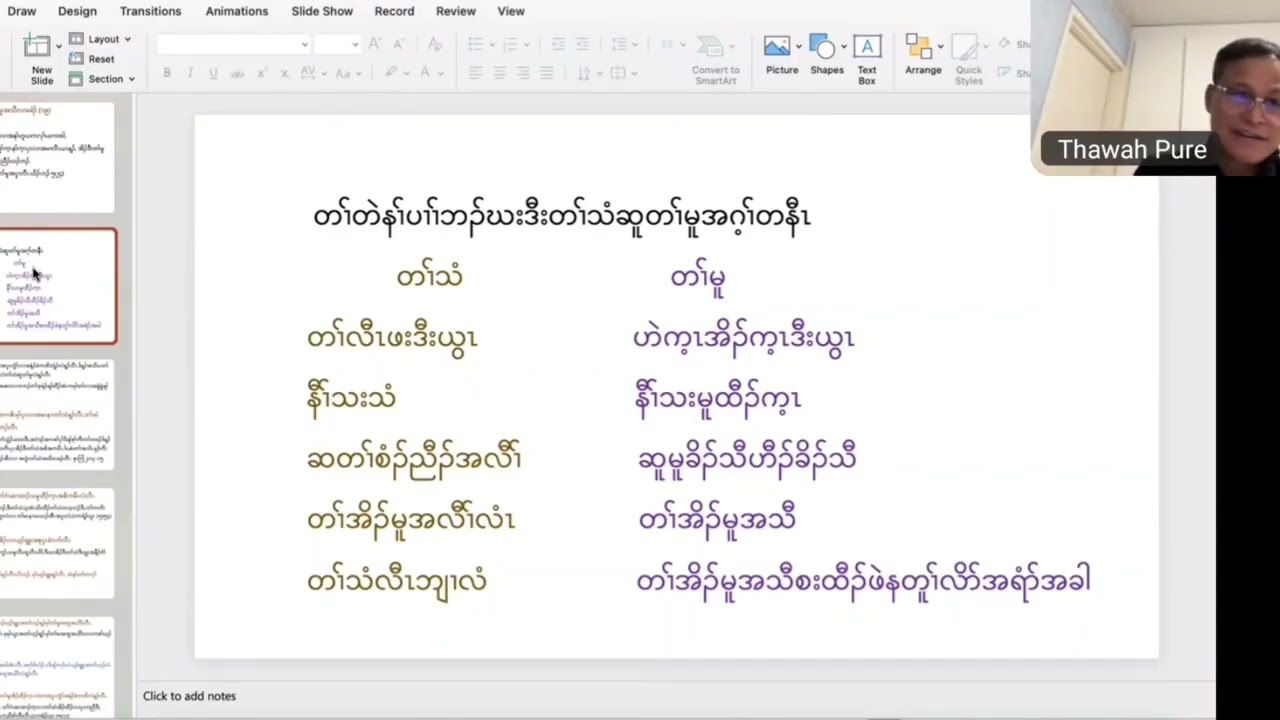The width and height of the screenshot is (1280, 720).
Task: Toggle Strikethrough formatting
Action: point(237,73)
